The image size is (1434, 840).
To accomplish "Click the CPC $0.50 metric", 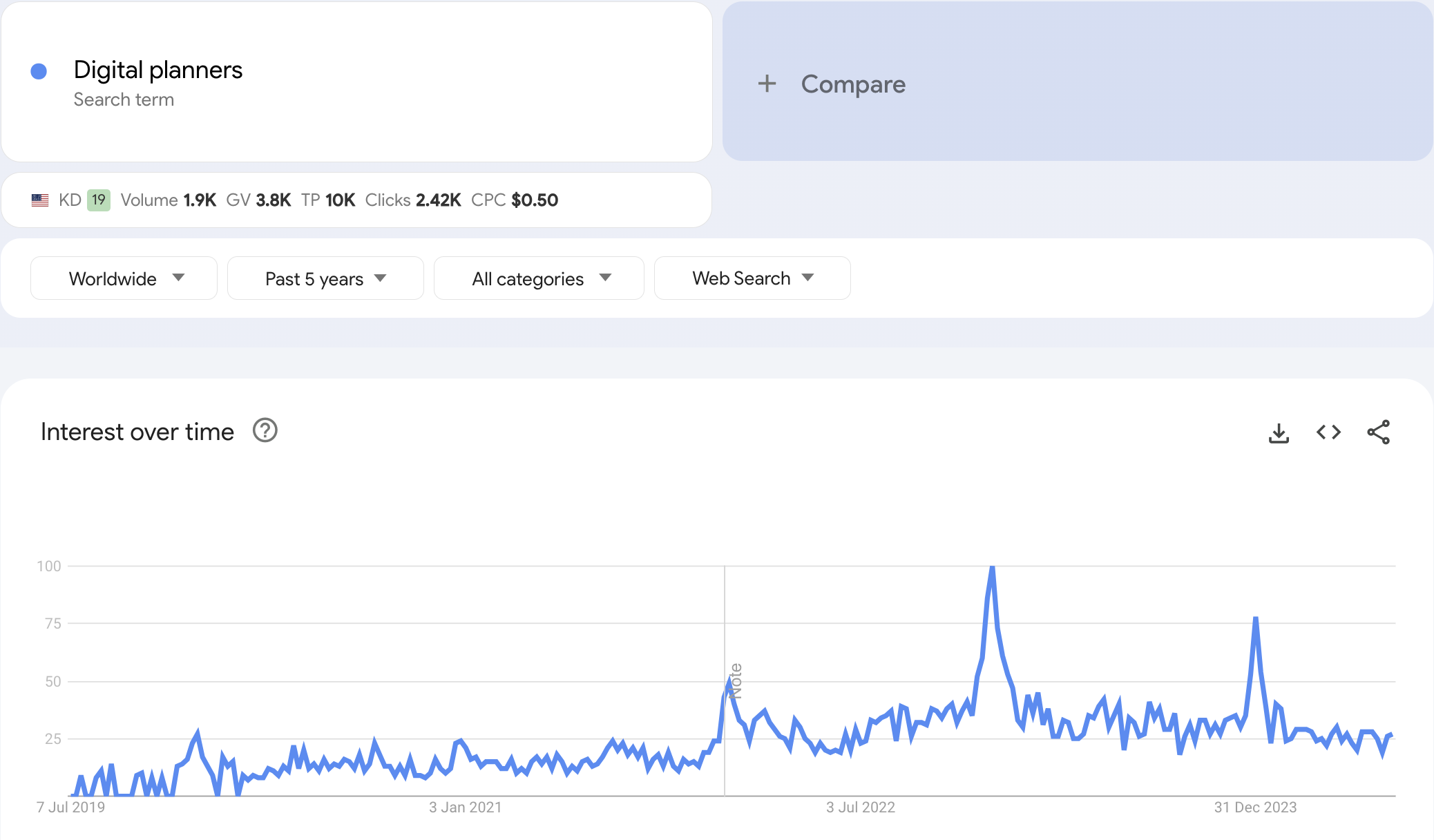I will pyautogui.click(x=515, y=200).
